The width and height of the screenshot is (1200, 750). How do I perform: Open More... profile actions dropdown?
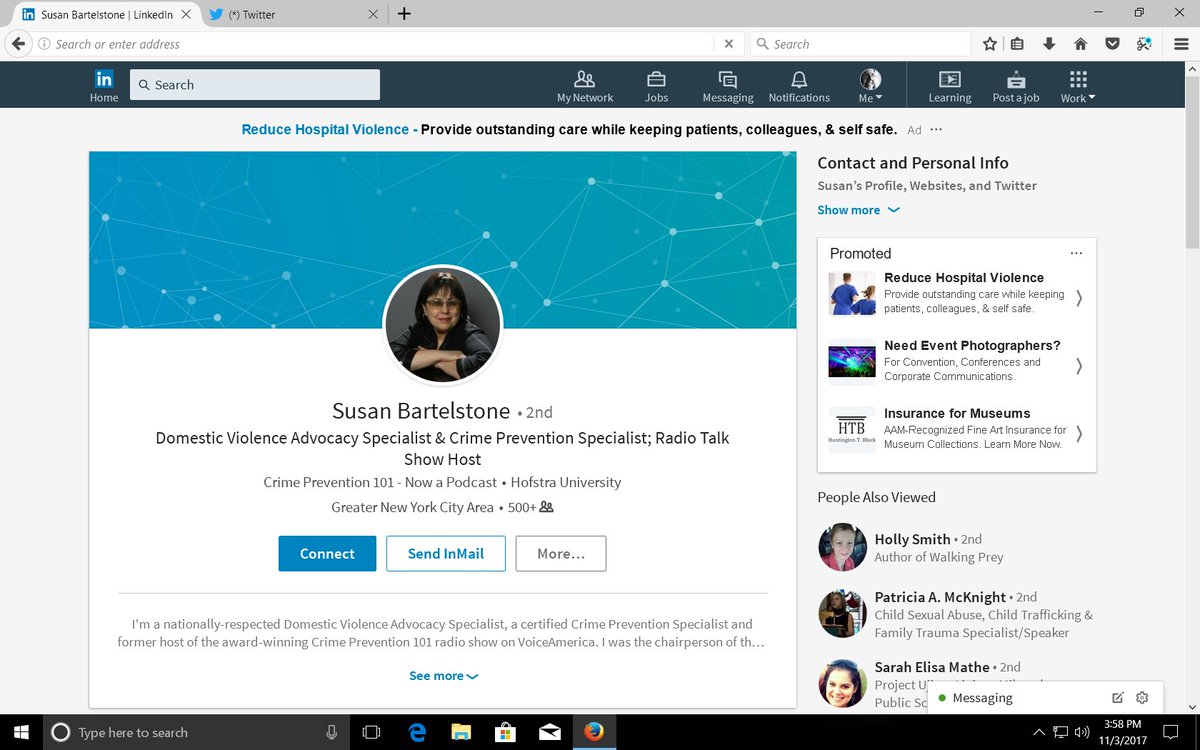[561, 554]
